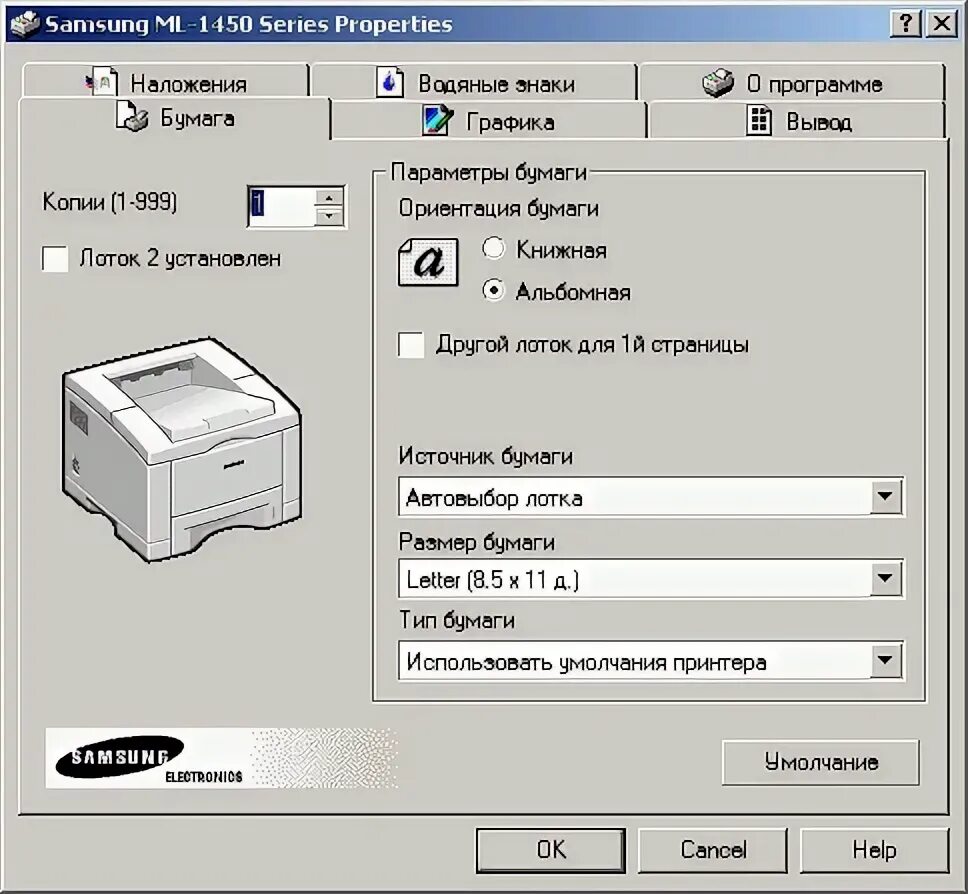Confirm with the OK button
Image resolution: width=968 pixels, height=894 pixels.
551,850
